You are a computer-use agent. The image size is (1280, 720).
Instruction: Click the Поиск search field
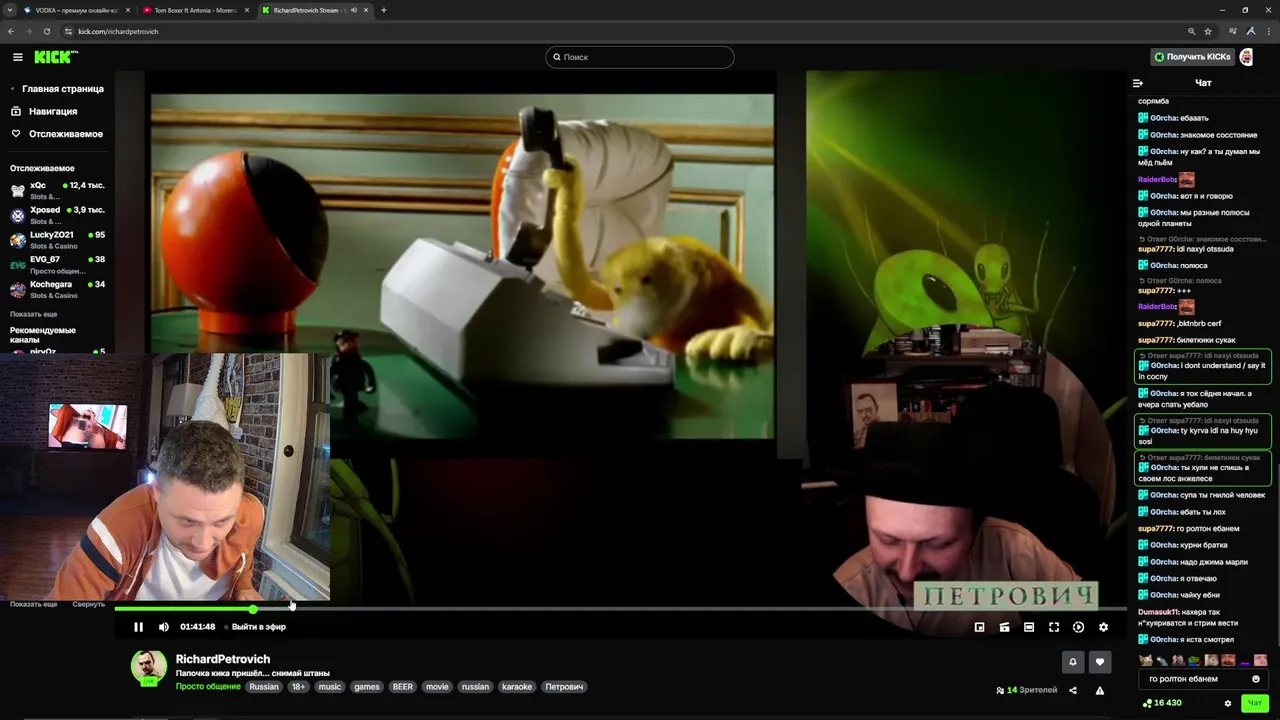click(x=640, y=57)
